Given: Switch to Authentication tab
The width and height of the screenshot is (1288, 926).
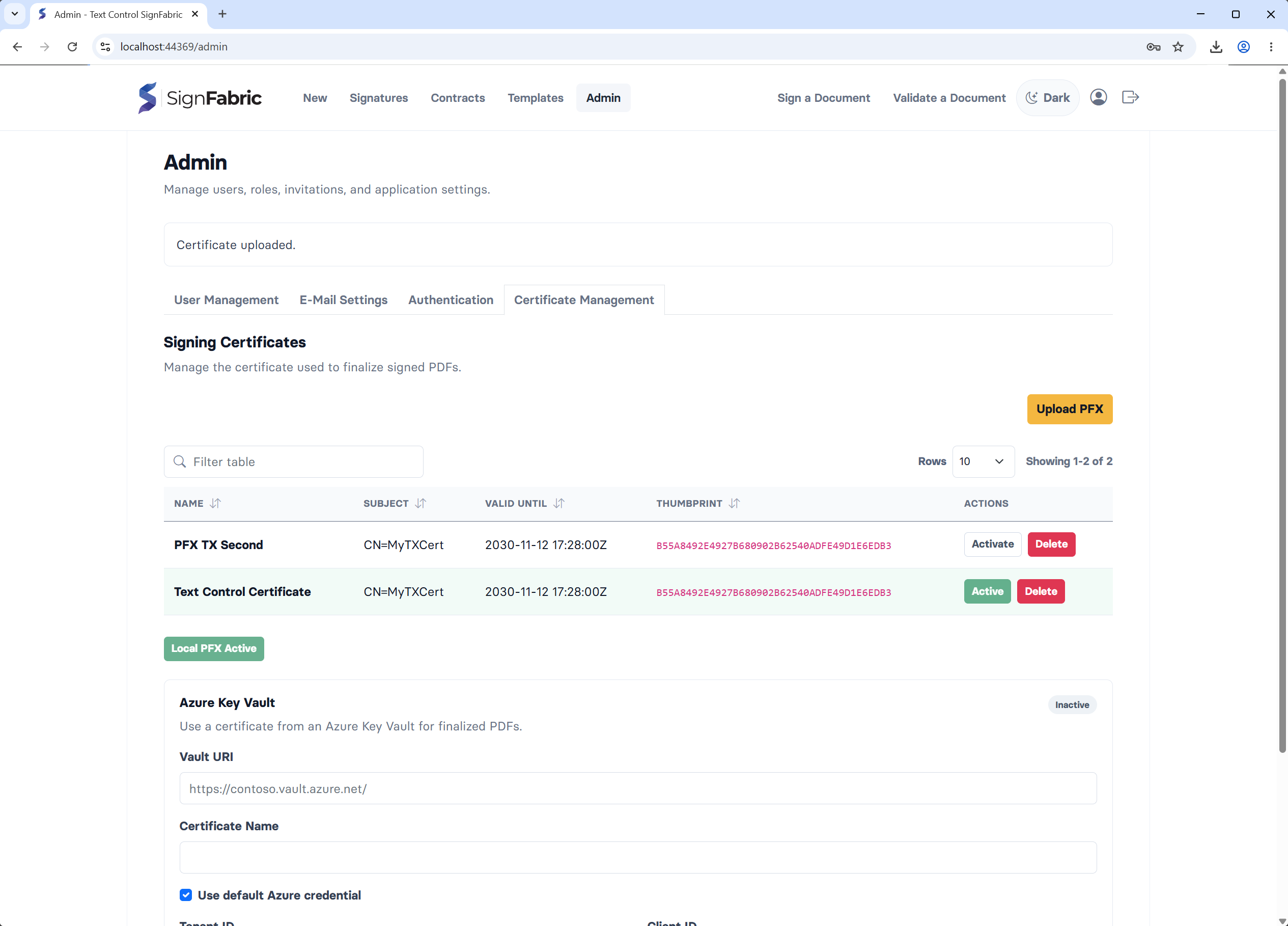Looking at the screenshot, I should 451,300.
